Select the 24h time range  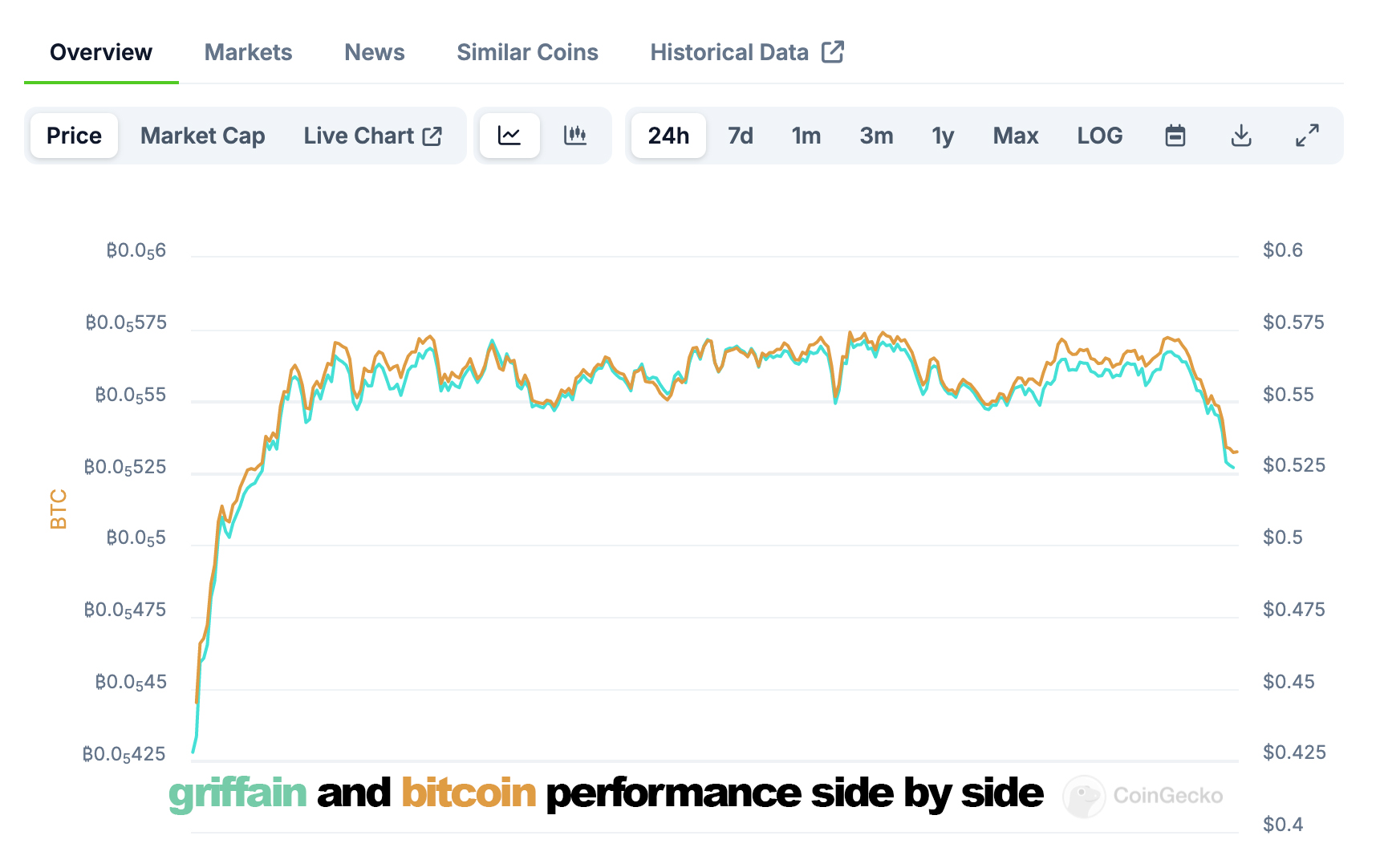(668, 136)
